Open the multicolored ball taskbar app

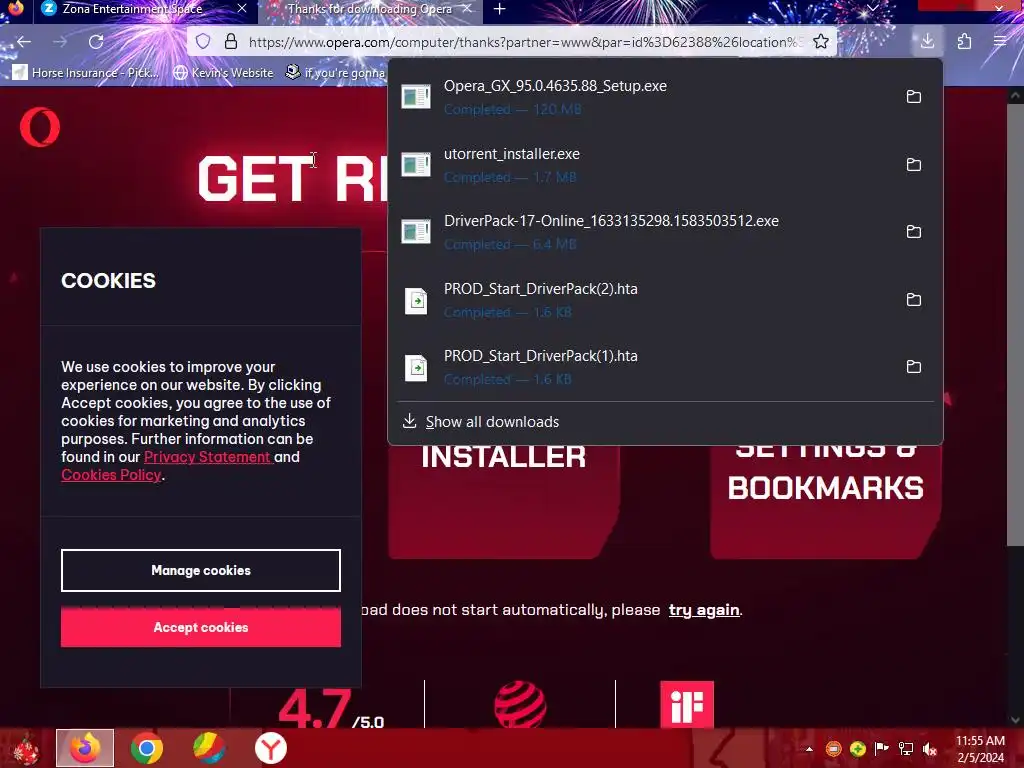point(208,748)
